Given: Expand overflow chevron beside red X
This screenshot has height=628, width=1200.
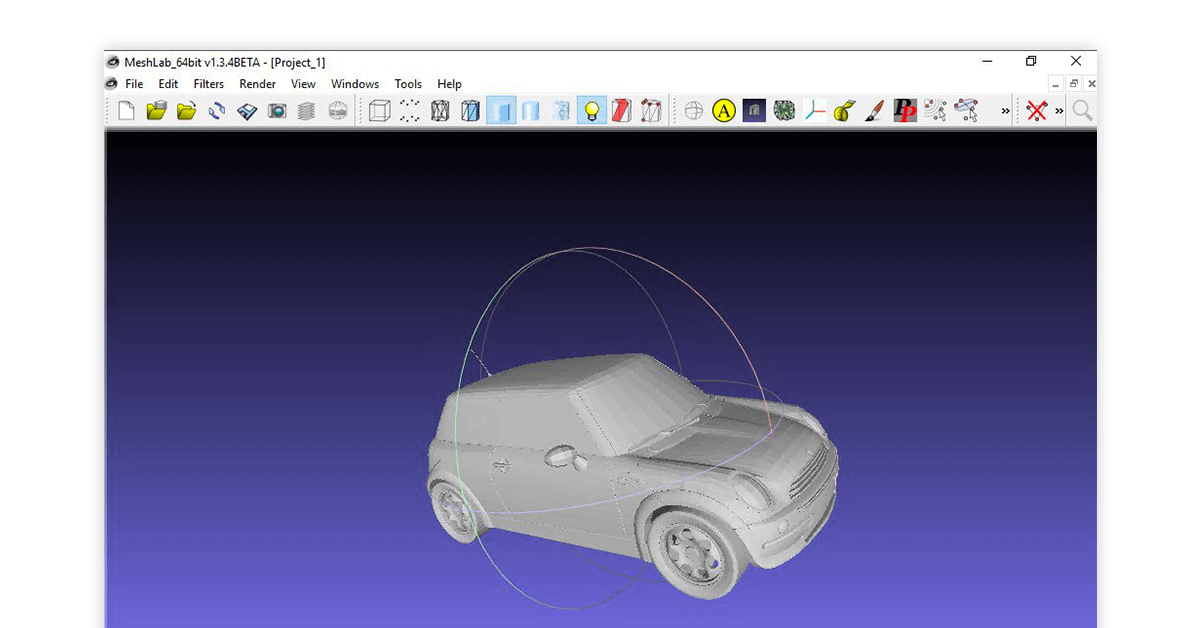Looking at the screenshot, I should (1059, 111).
